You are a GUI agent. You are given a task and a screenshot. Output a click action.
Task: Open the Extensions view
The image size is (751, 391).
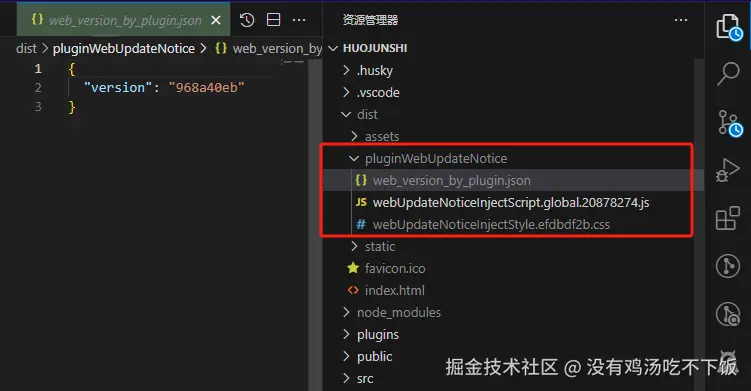point(728,218)
